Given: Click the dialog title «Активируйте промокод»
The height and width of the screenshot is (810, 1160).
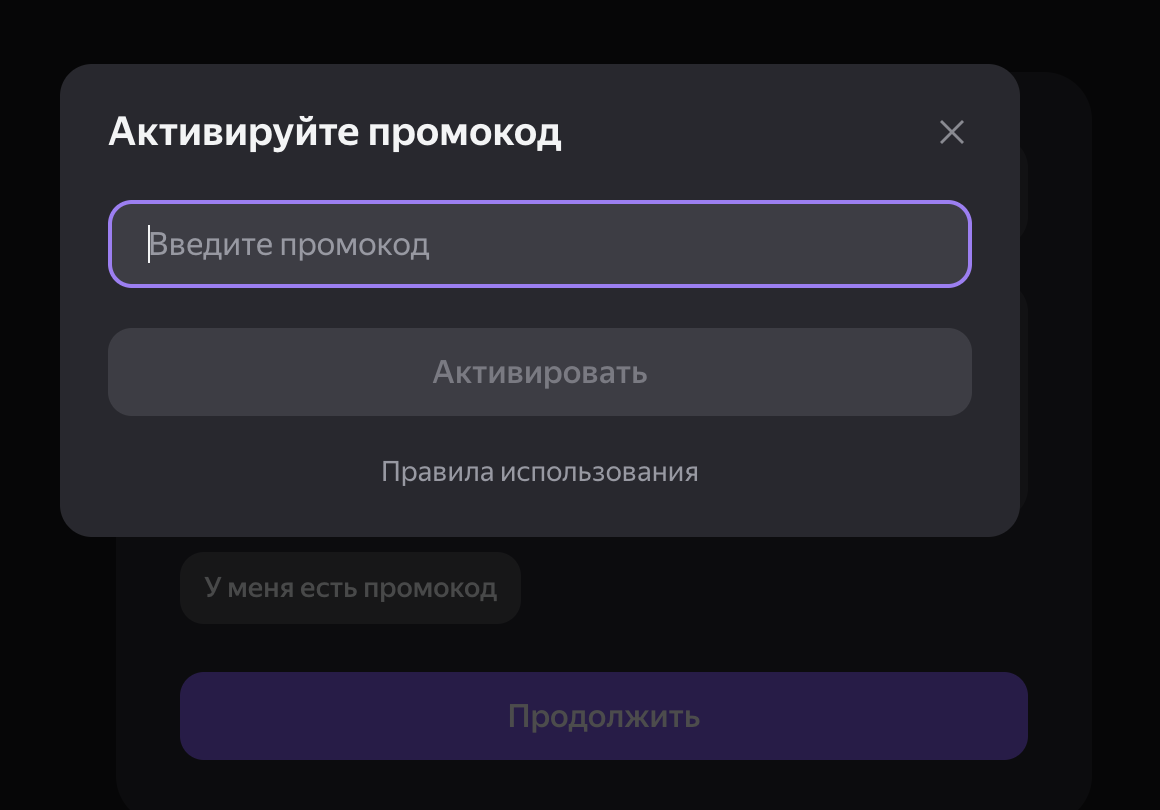Looking at the screenshot, I should coord(335,131).
